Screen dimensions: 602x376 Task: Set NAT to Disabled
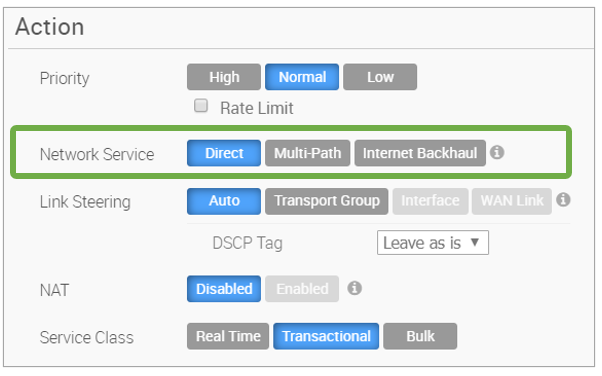224,288
